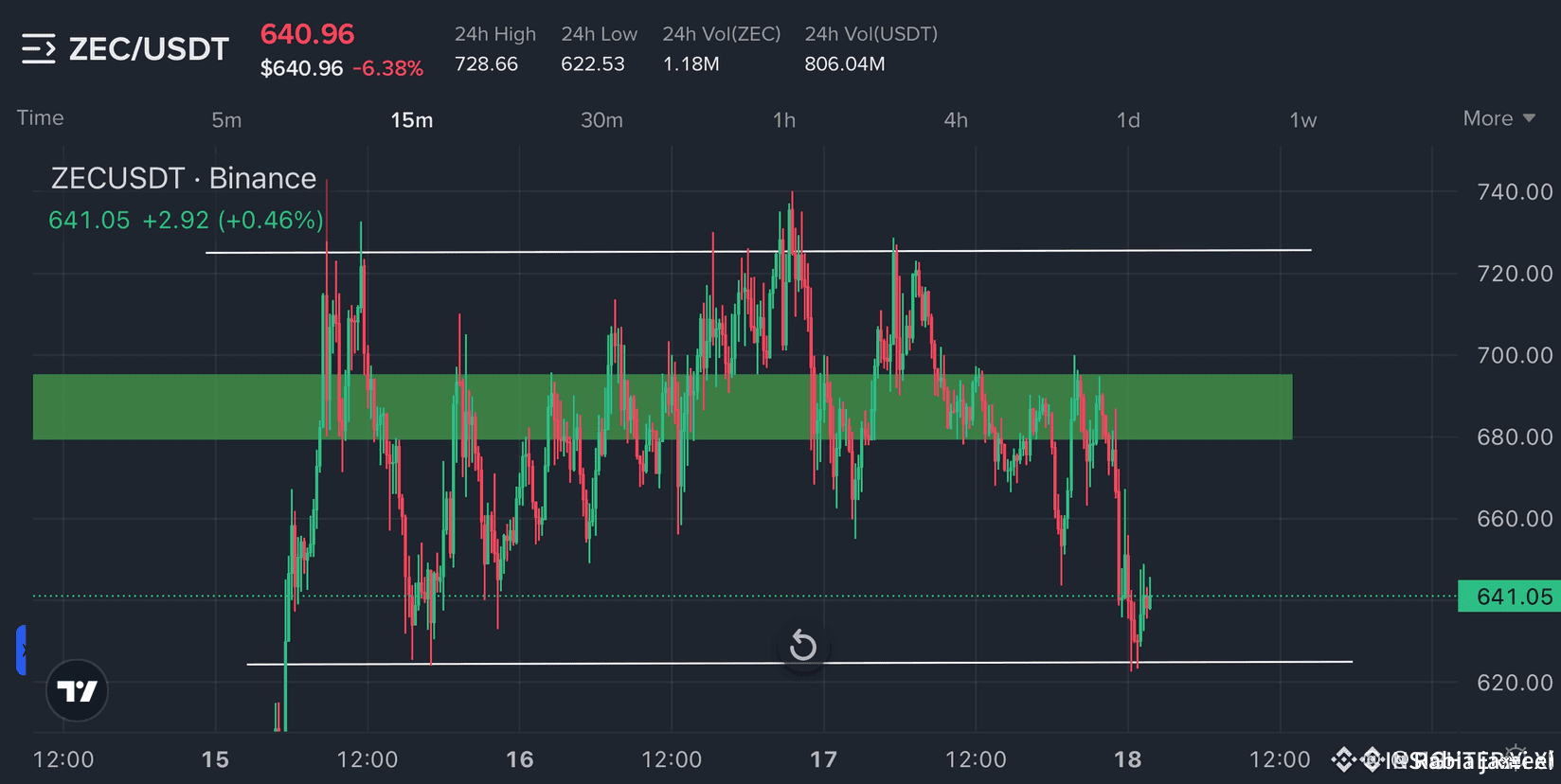Click the $640.96 fiat price
The width and height of the screenshot is (1561, 784).
tap(301, 68)
